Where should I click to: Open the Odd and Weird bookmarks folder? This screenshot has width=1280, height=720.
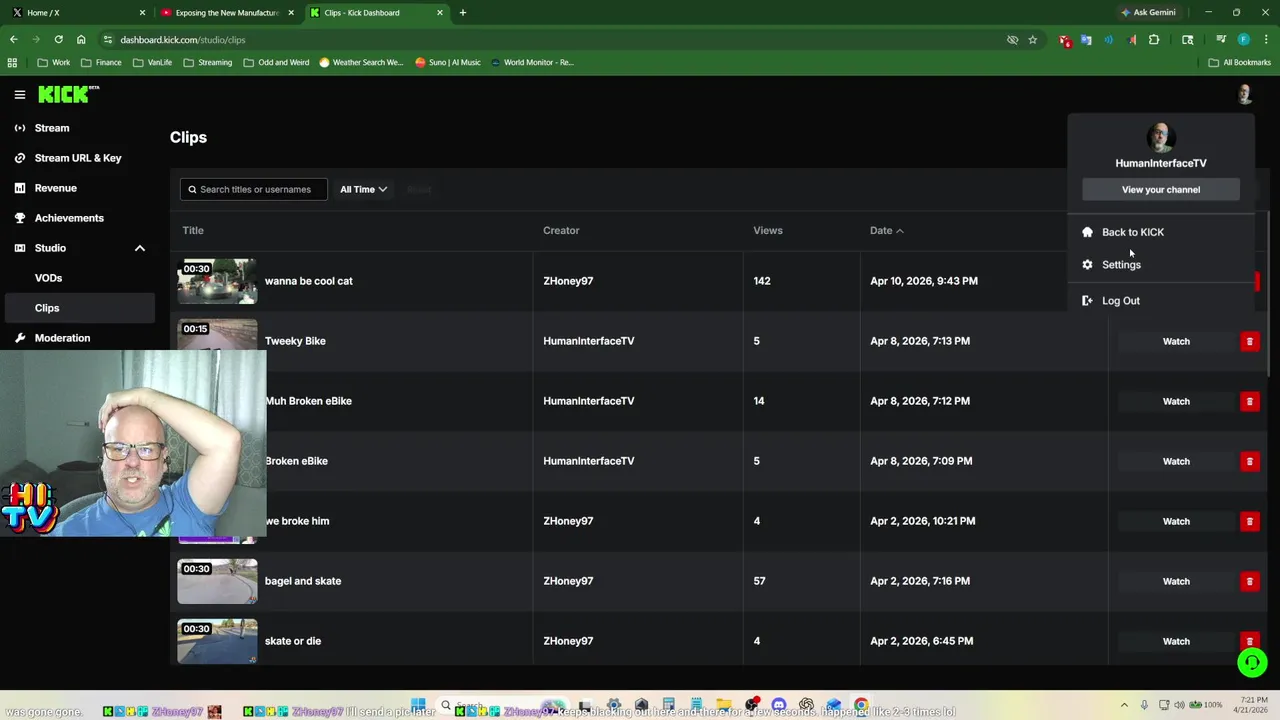point(276,62)
